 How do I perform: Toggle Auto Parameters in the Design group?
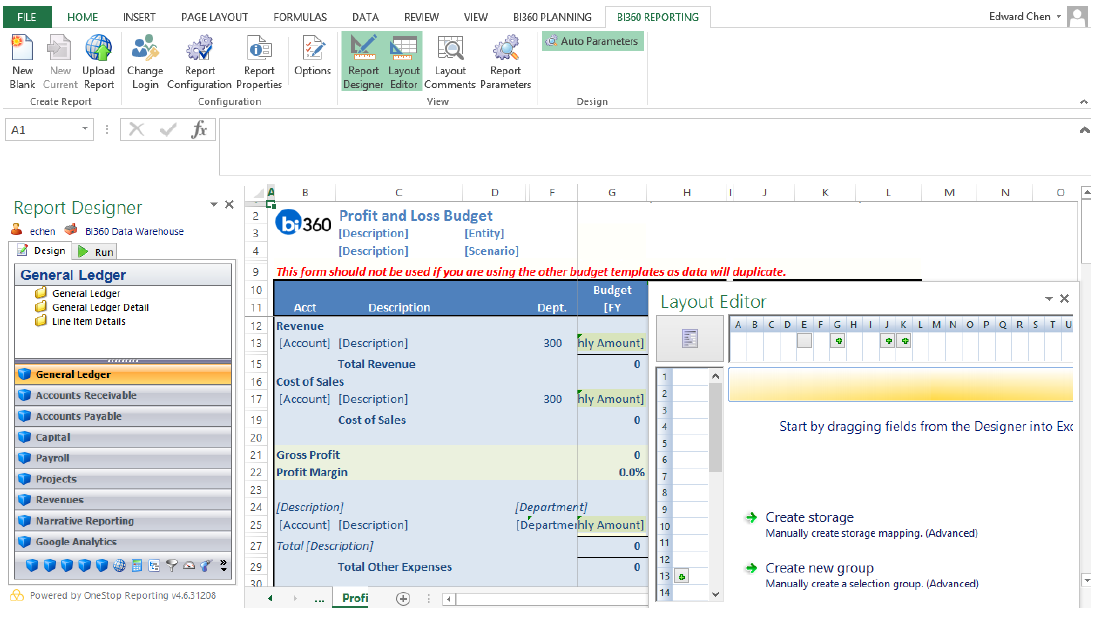[x=592, y=41]
